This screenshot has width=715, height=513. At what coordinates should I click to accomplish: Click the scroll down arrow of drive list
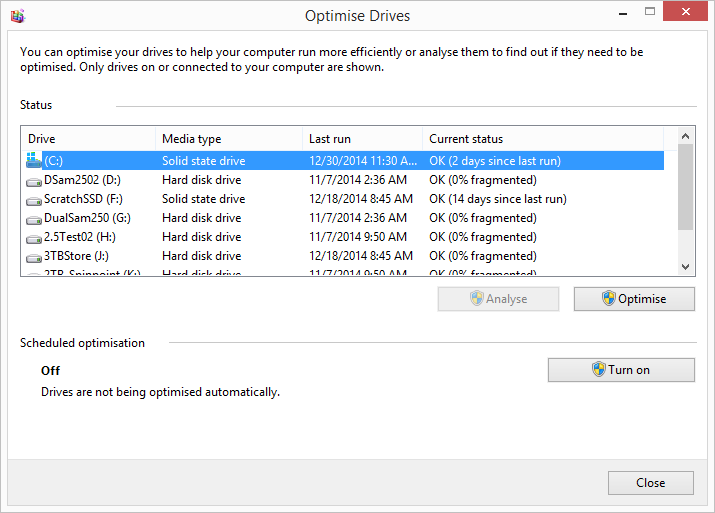click(x=685, y=267)
